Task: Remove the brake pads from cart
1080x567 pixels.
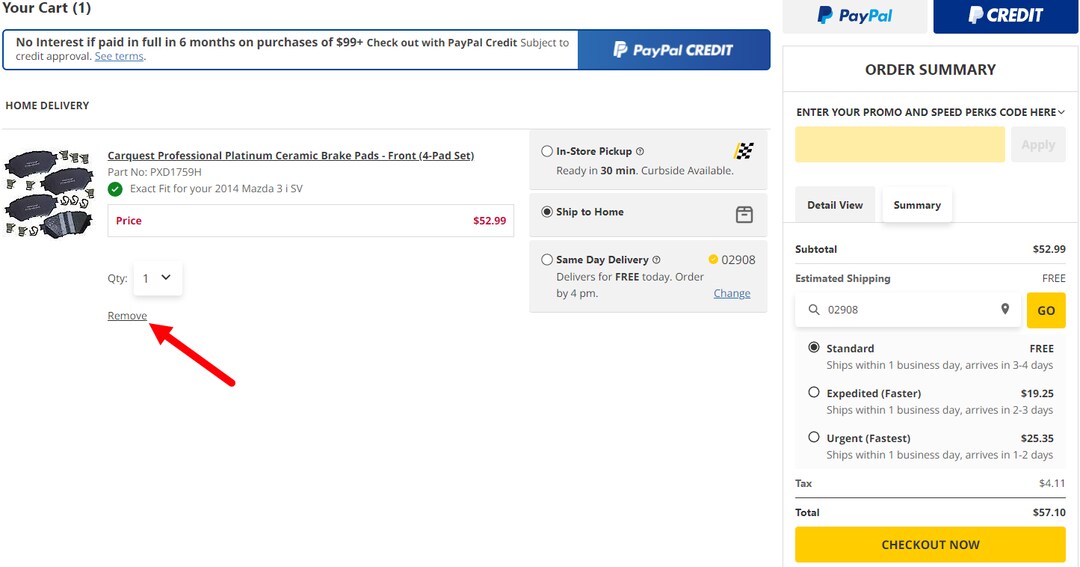Action: coord(127,316)
